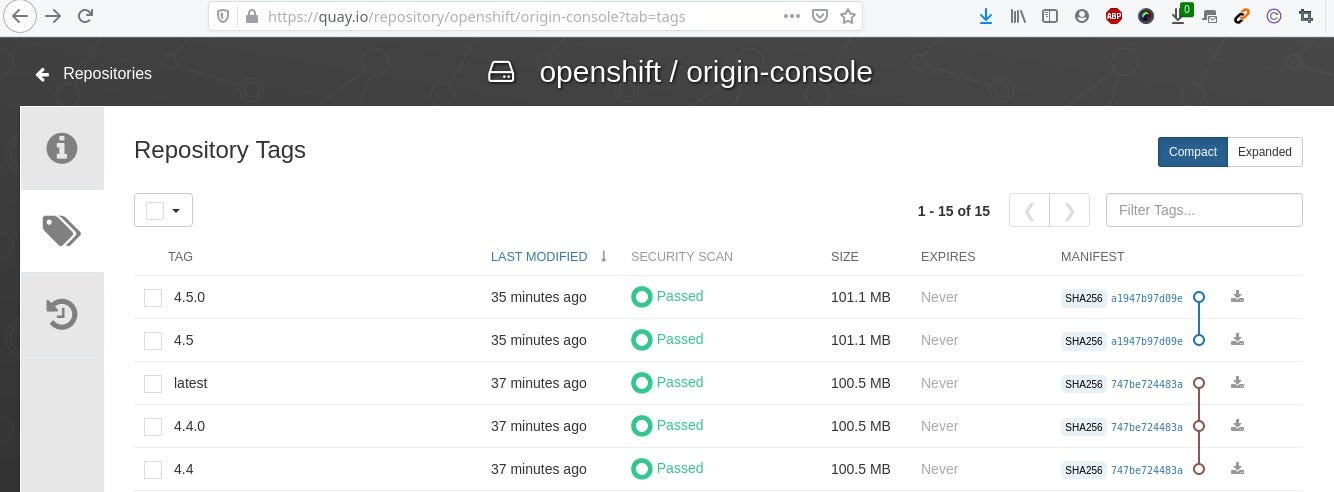Viewport: 1334px width, 492px height.
Task: Sort by the Manifest column header
Action: click(x=1093, y=257)
